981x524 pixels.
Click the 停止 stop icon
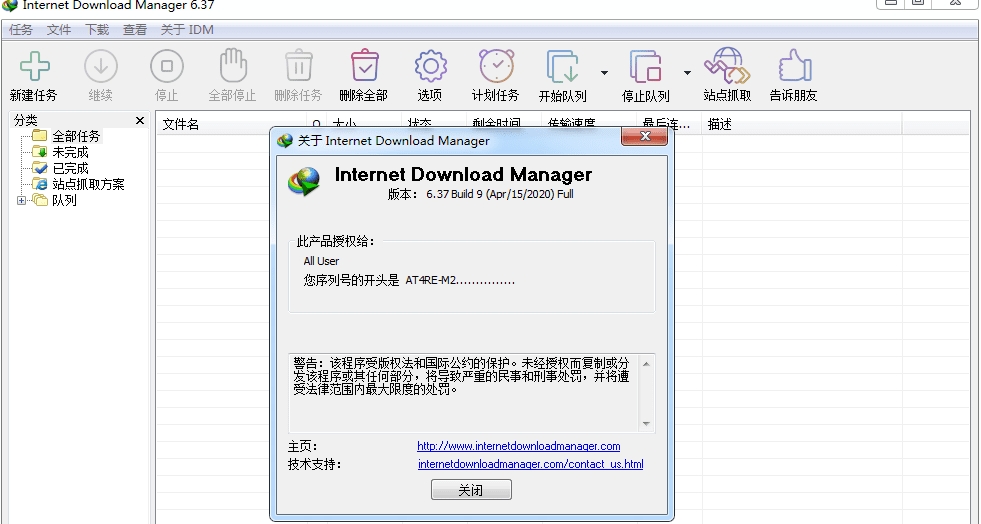click(x=167, y=66)
